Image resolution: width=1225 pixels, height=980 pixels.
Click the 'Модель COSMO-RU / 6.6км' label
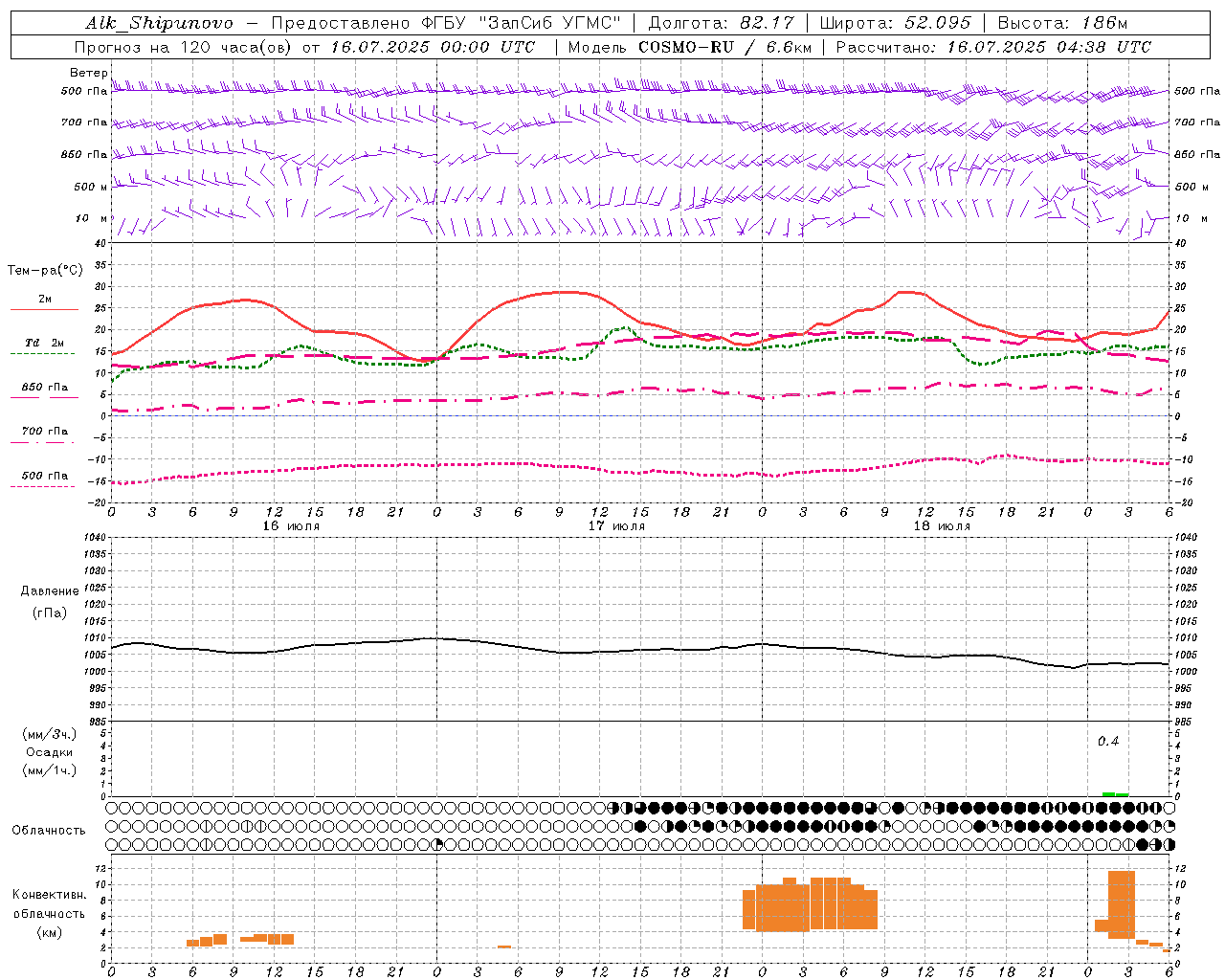pos(689,47)
